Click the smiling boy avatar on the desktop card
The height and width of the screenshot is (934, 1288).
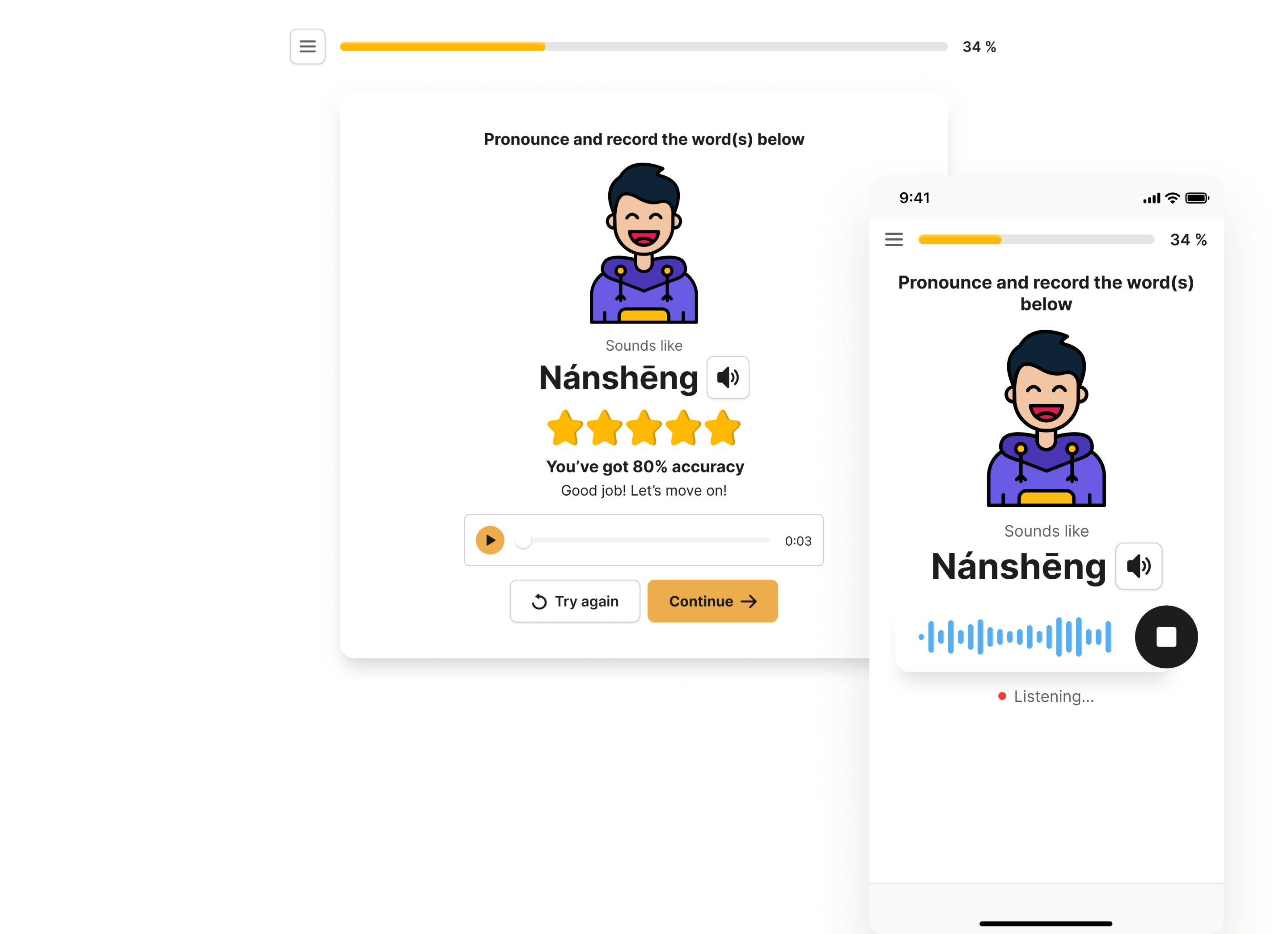click(x=644, y=243)
